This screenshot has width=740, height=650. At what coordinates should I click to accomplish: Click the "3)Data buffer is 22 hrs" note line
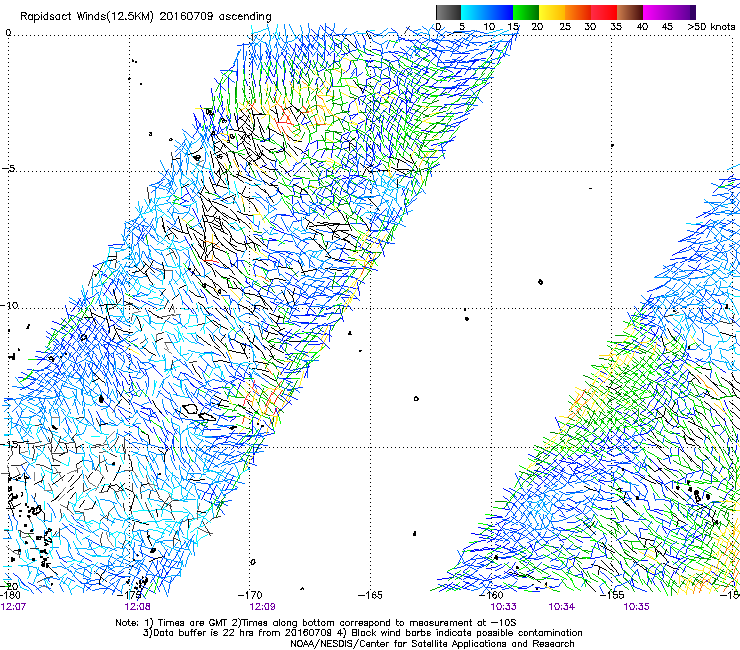click(362, 633)
